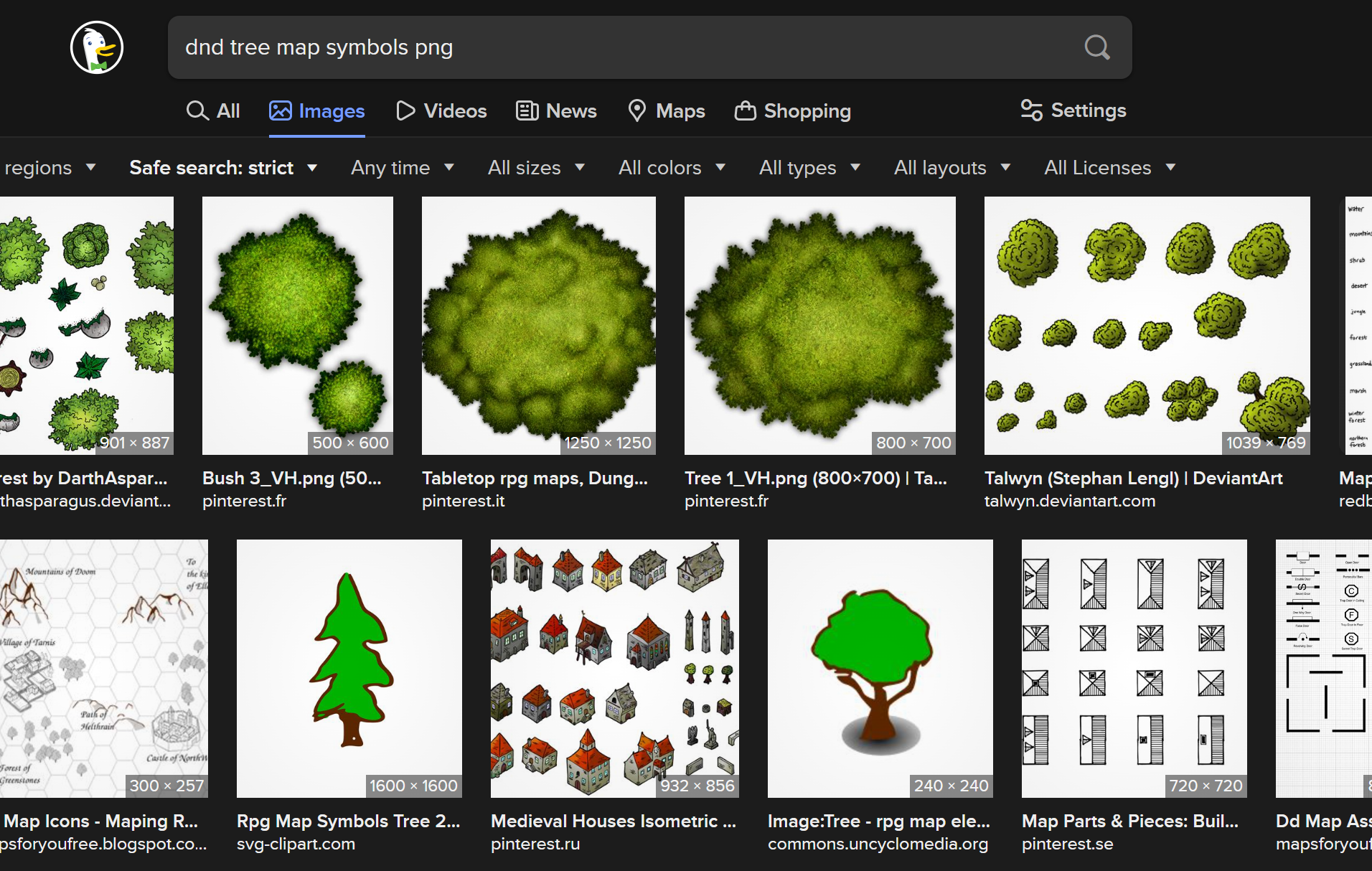Click the Tabletop rpg maps, Dung... title
This screenshot has height=871, width=1372.
coord(535,478)
